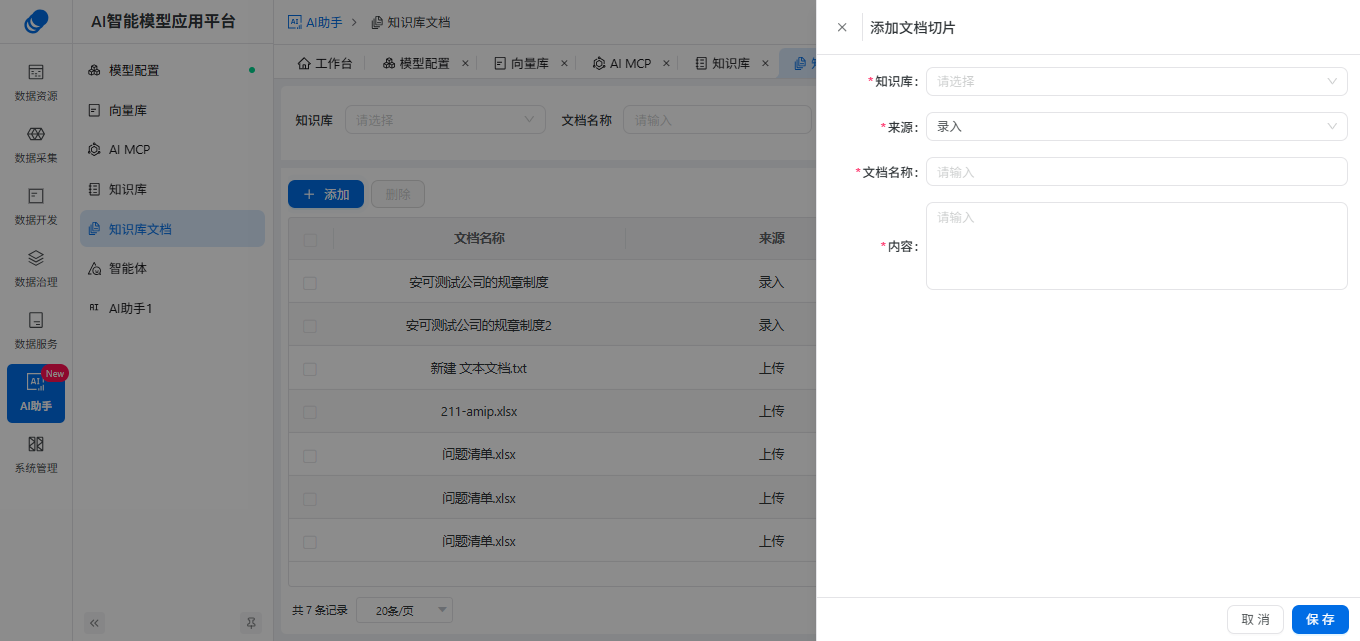The image size is (1360, 641).
Task: Tick the select-all header checkbox
Action: click(x=310, y=239)
